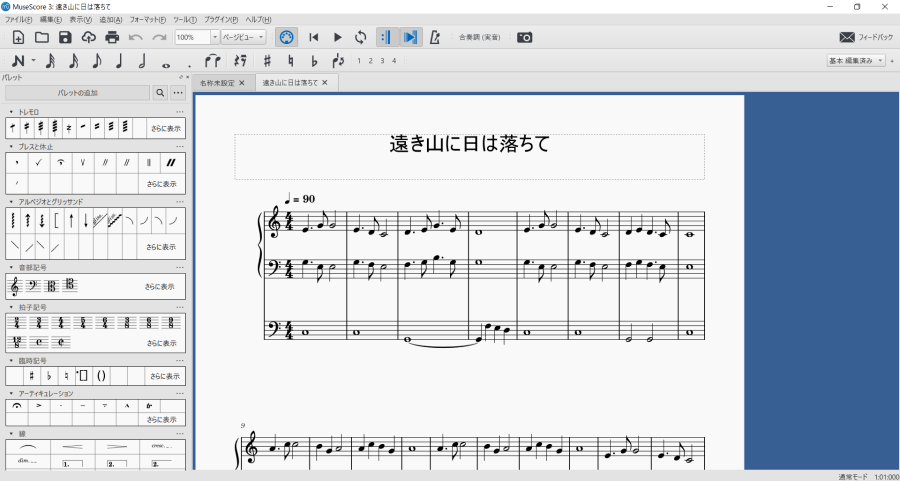The image size is (900, 481).
Task: Apply flat accidental from note toolbar
Action: tap(314, 60)
